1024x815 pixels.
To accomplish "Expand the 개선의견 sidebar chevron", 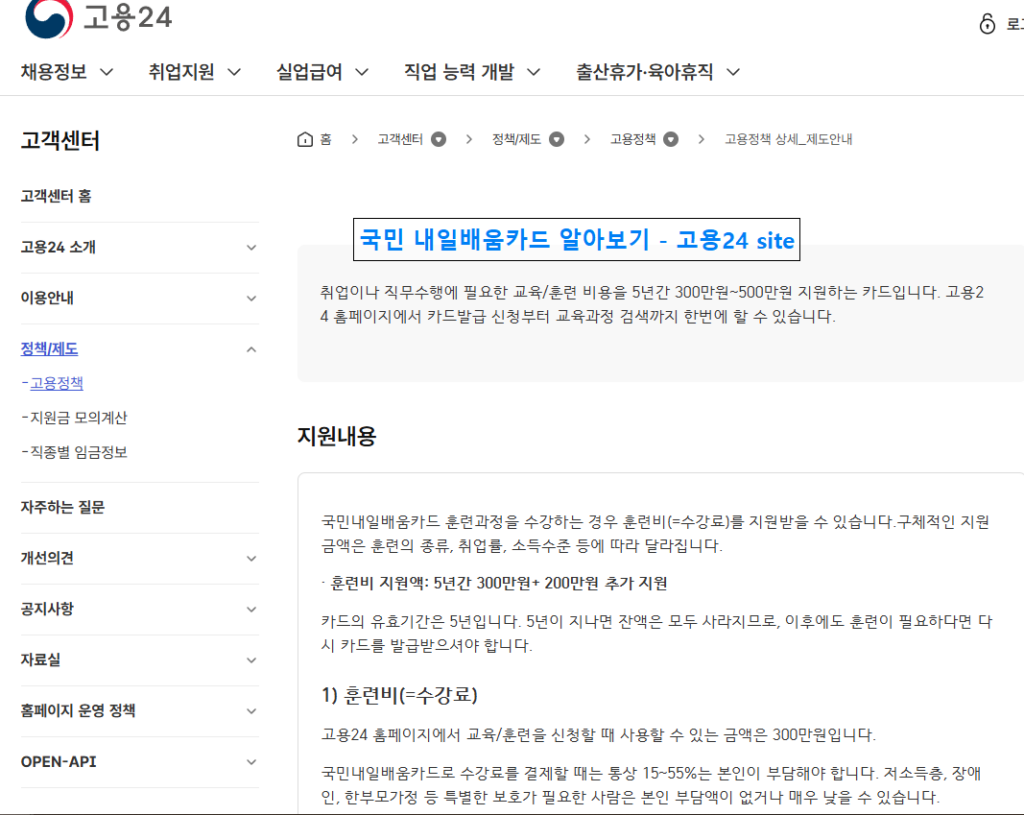I will point(251,558).
